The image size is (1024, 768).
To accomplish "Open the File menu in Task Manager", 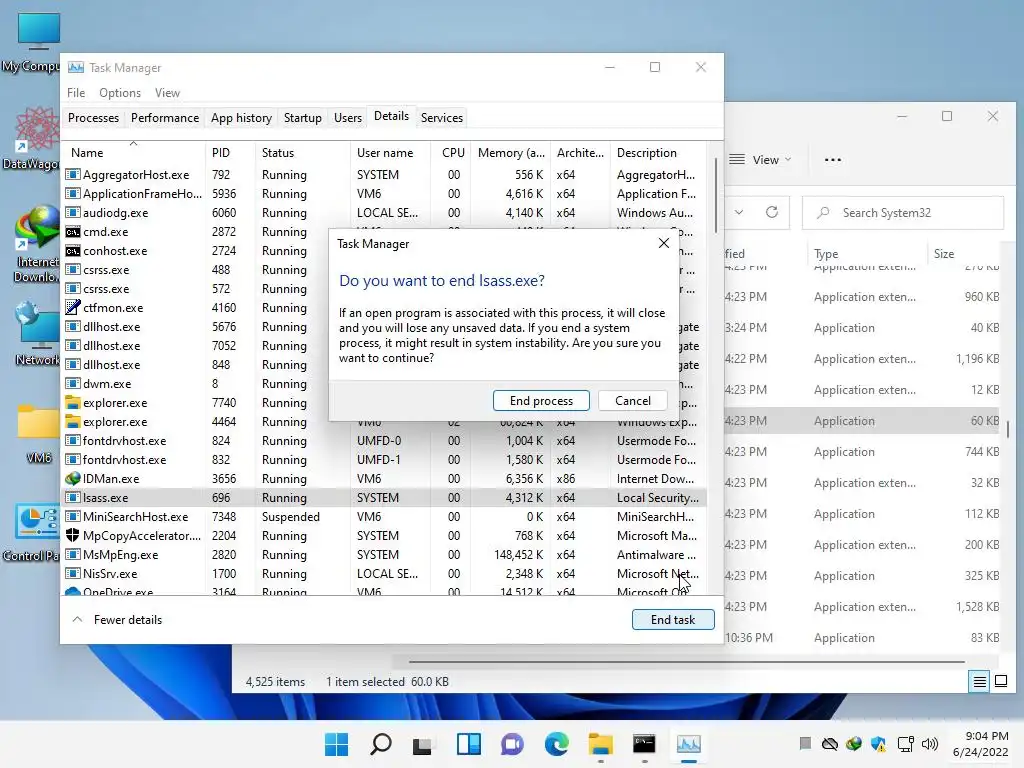I will tap(76, 93).
